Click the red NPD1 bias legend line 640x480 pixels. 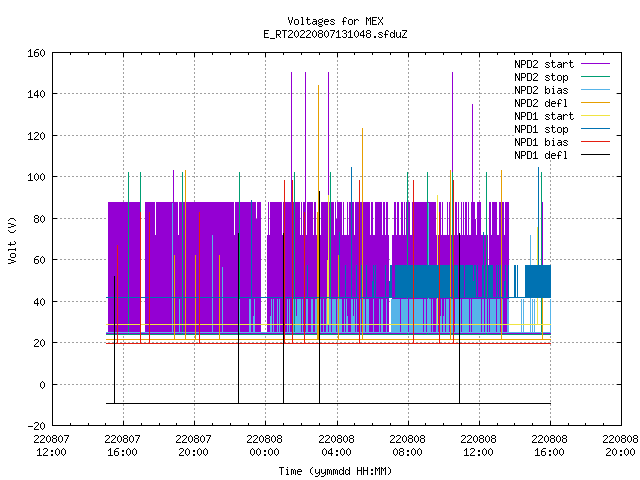point(595,142)
